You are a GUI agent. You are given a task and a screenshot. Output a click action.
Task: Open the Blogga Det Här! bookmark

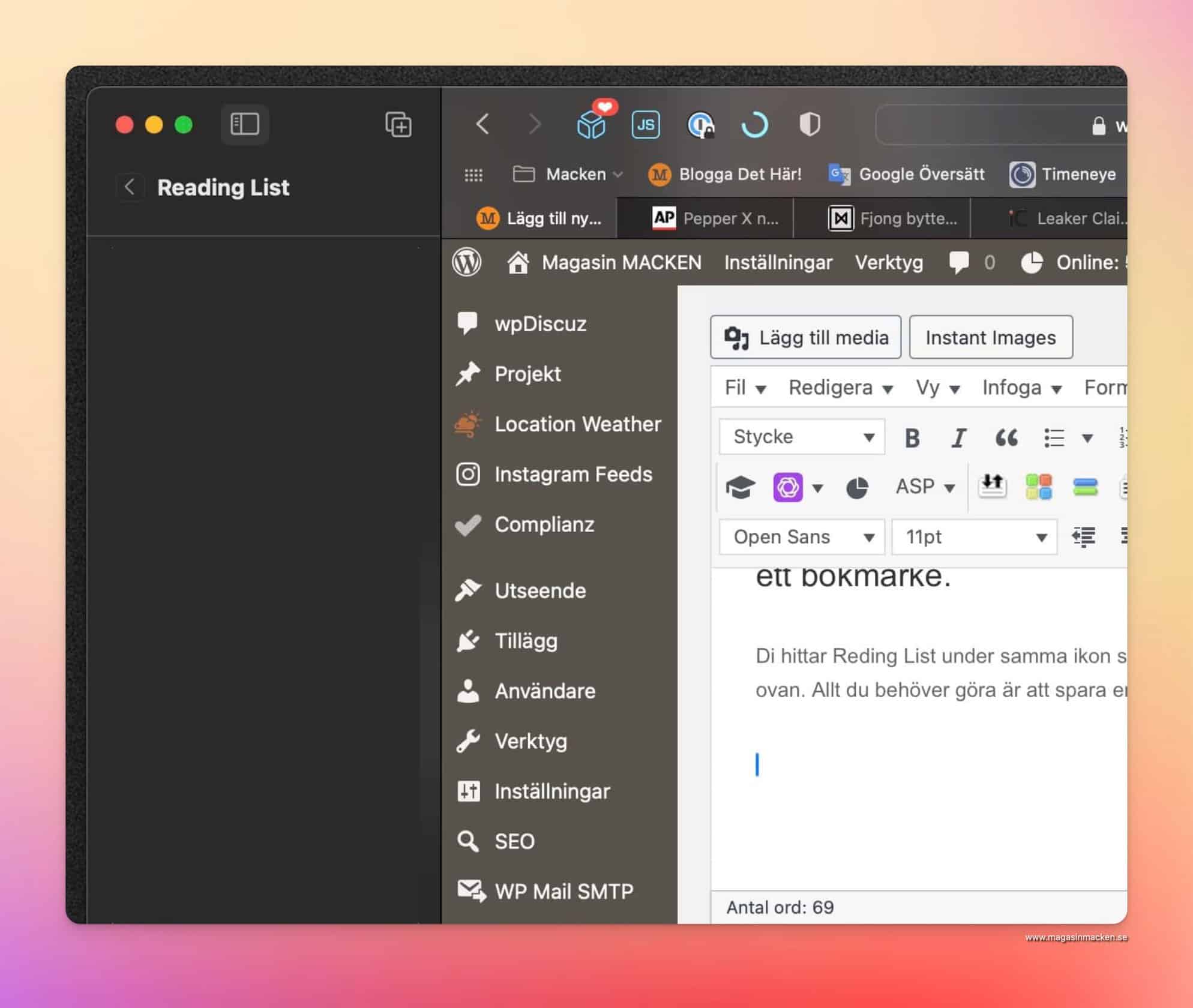[725, 175]
